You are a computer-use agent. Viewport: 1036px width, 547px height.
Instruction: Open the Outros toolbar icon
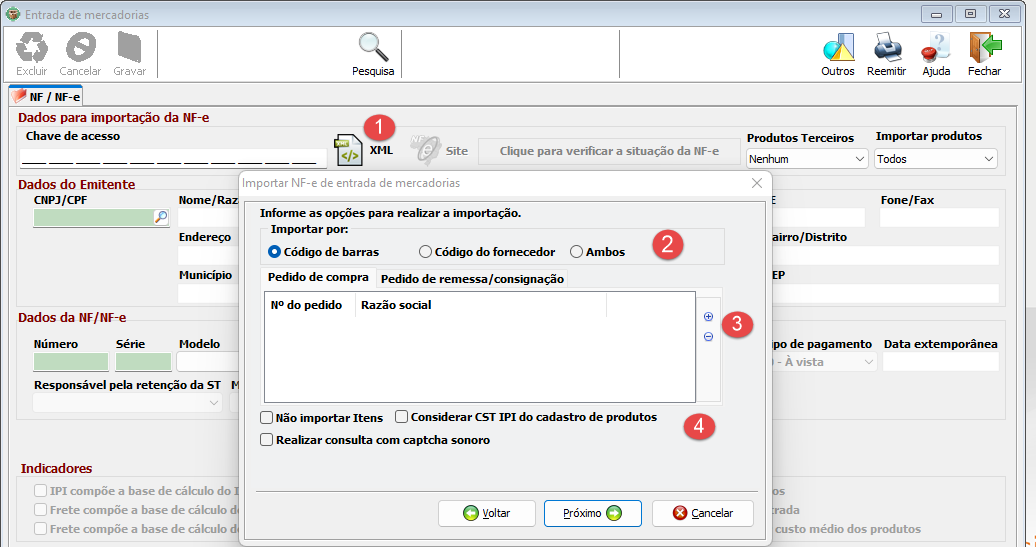point(837,47)
